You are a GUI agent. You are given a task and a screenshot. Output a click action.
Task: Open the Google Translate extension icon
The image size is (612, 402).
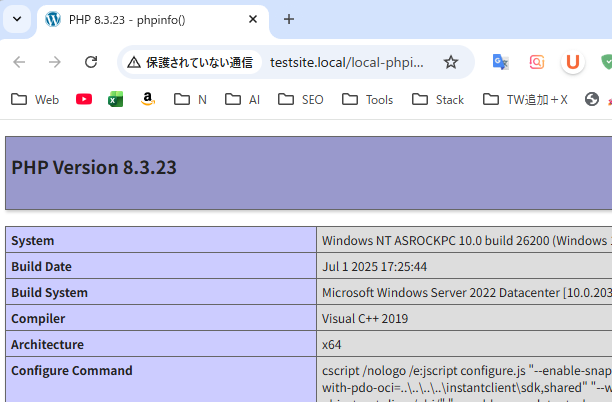point(501,62)
